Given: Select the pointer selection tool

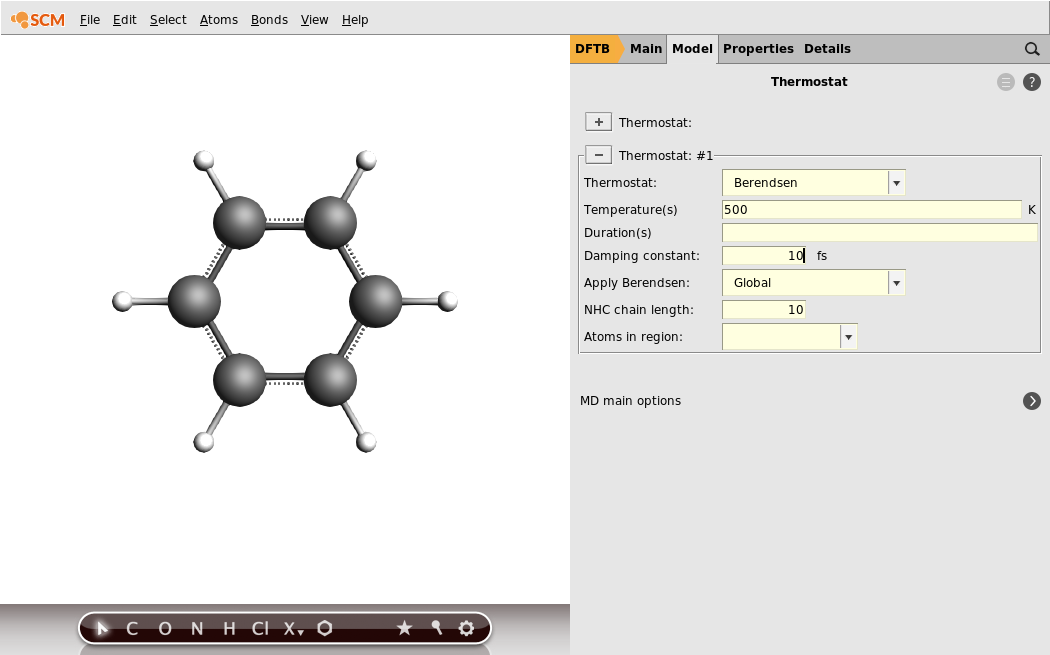Looking at the screenshot, I should [x=102, y=628].
